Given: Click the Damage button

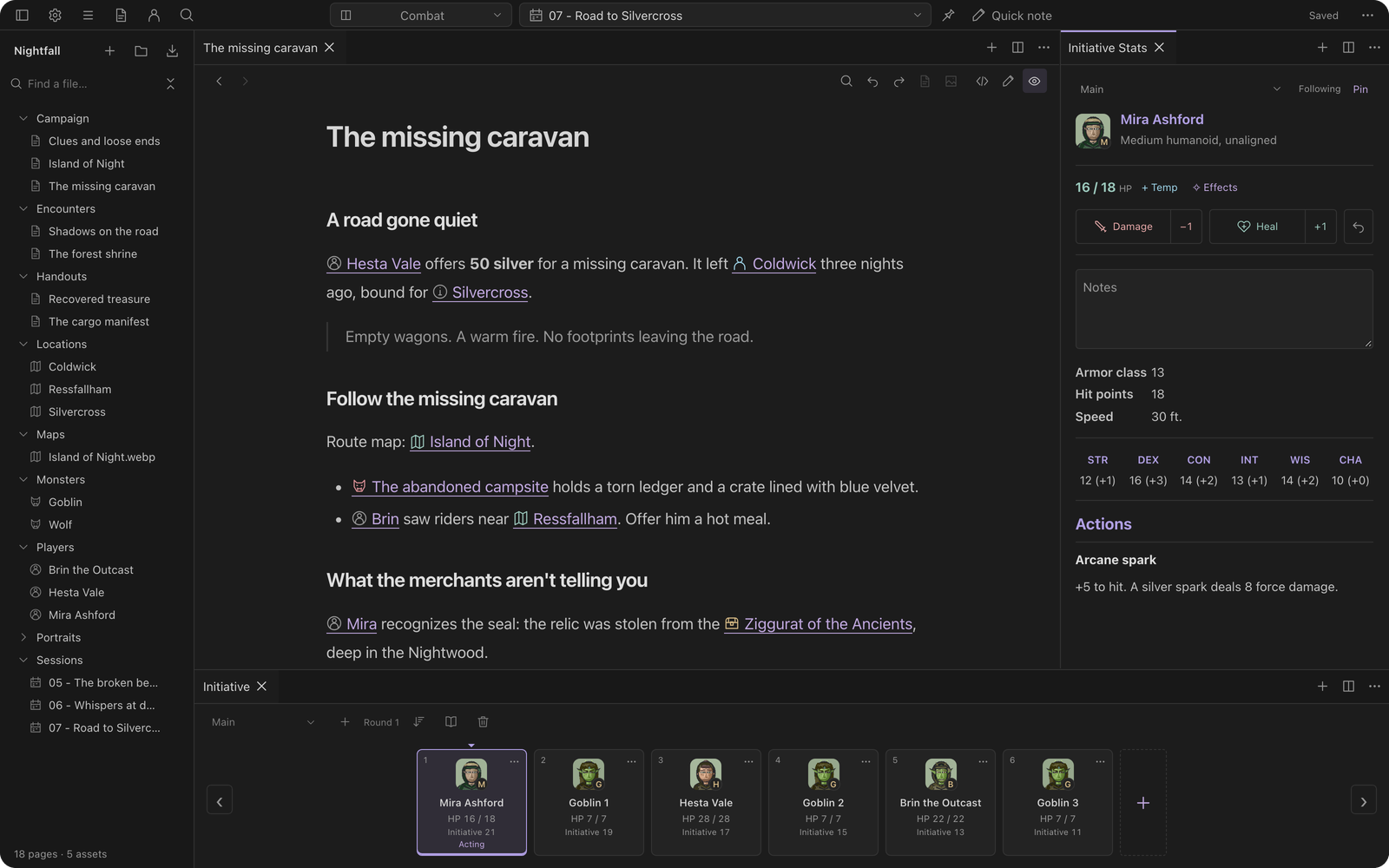Looking at the screenshot, I should point(1122,227).
